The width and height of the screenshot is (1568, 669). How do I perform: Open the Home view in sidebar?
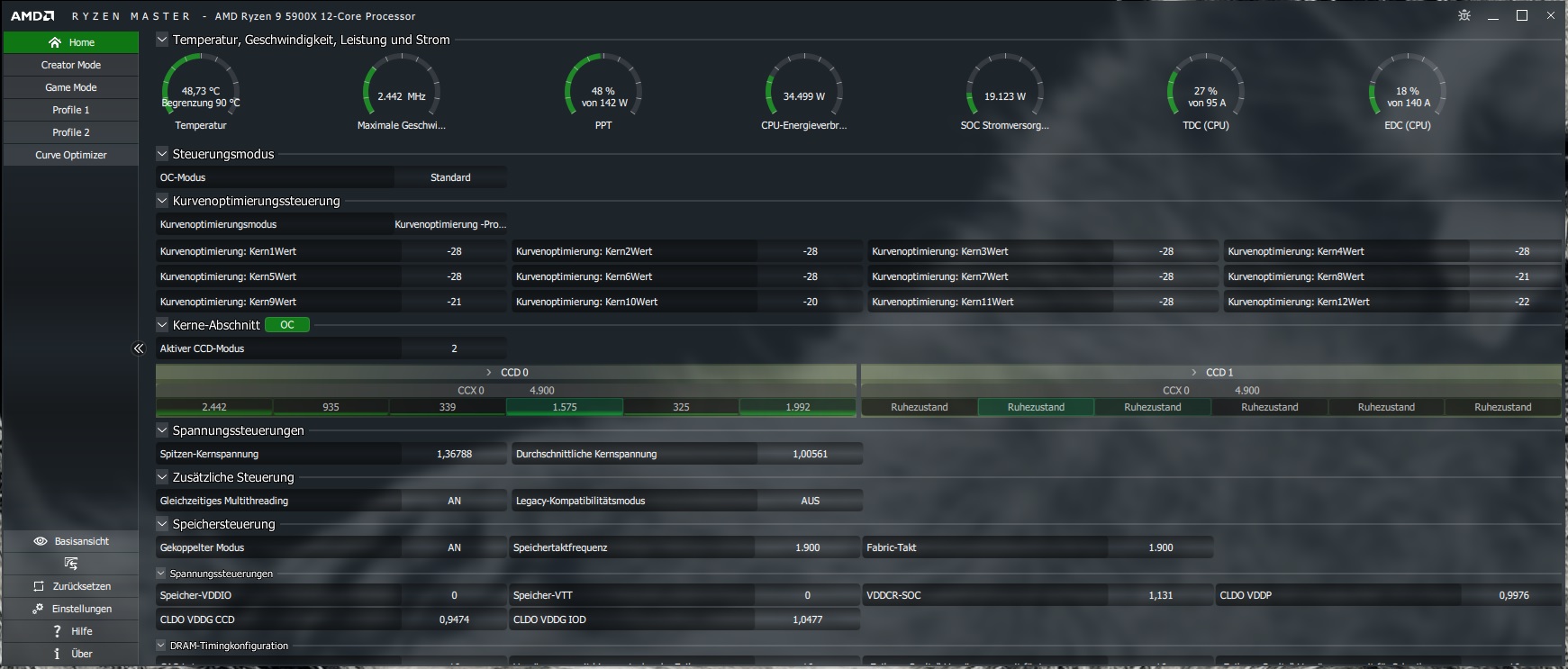click(x=70, y=42)
